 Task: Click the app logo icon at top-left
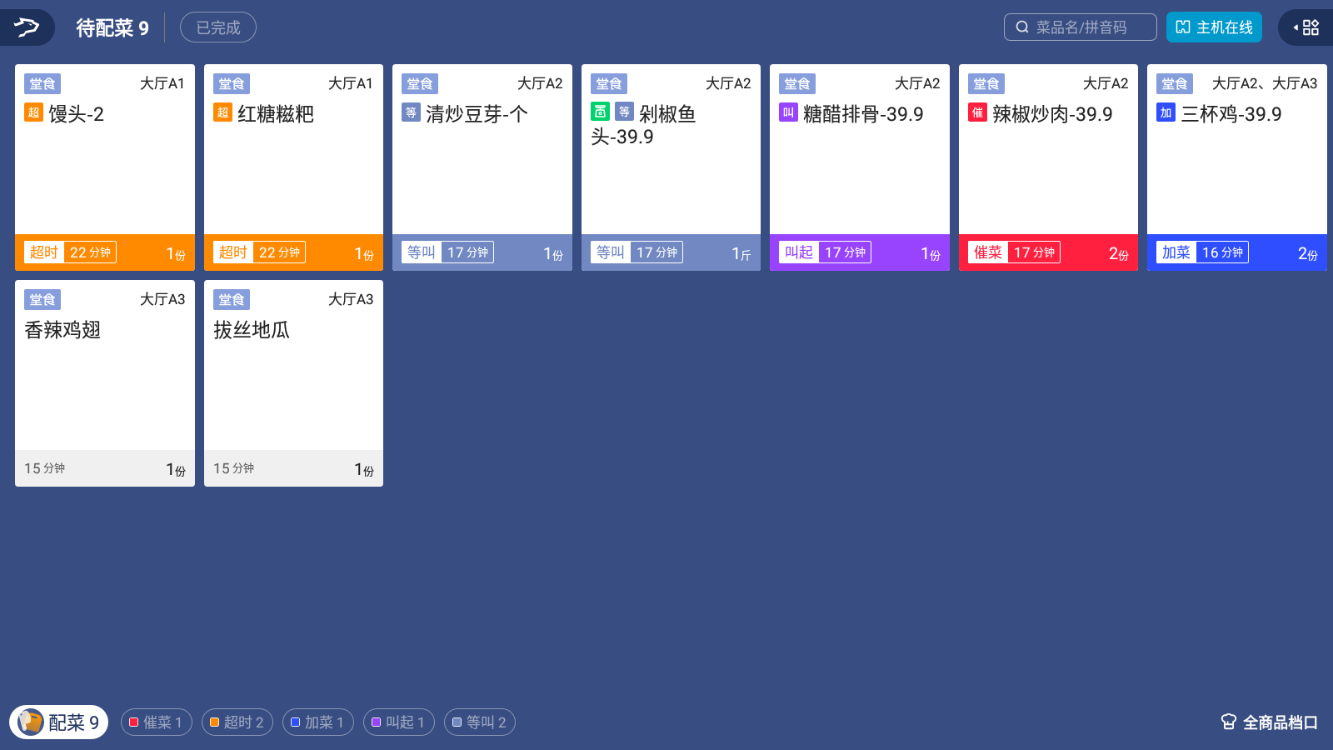[x=27, y=27]
